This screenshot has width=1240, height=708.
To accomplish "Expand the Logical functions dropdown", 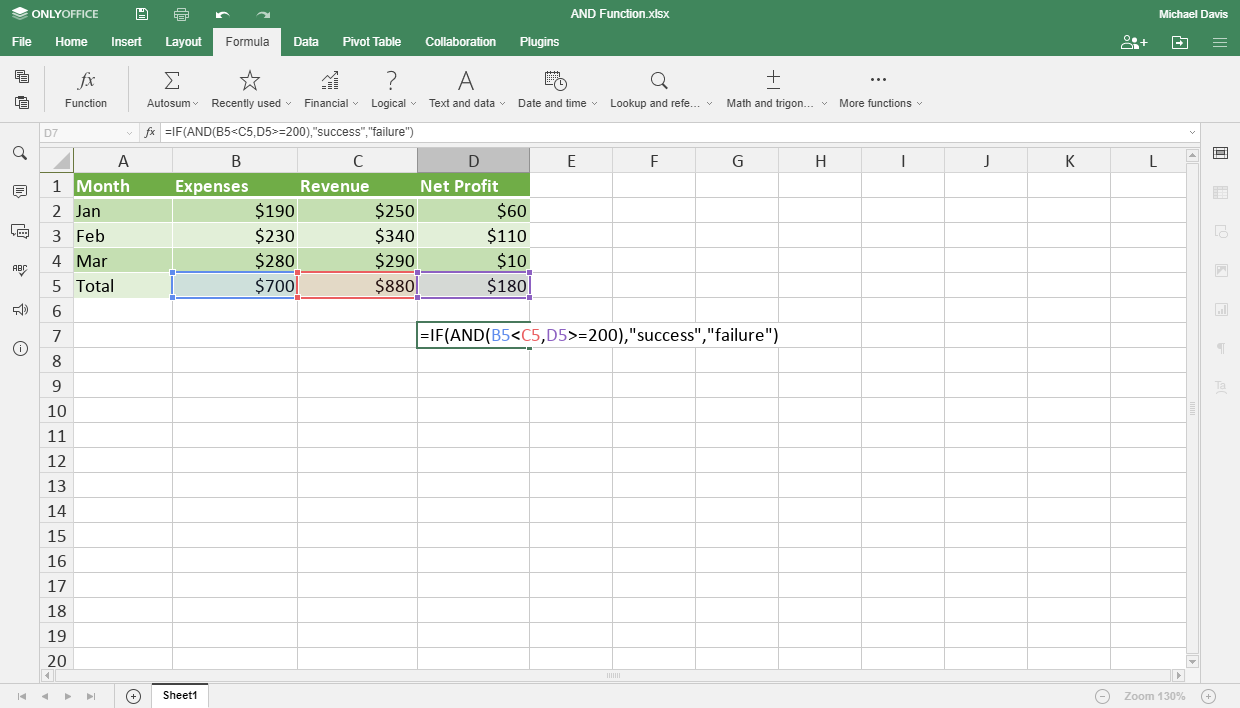I will 413,104.
